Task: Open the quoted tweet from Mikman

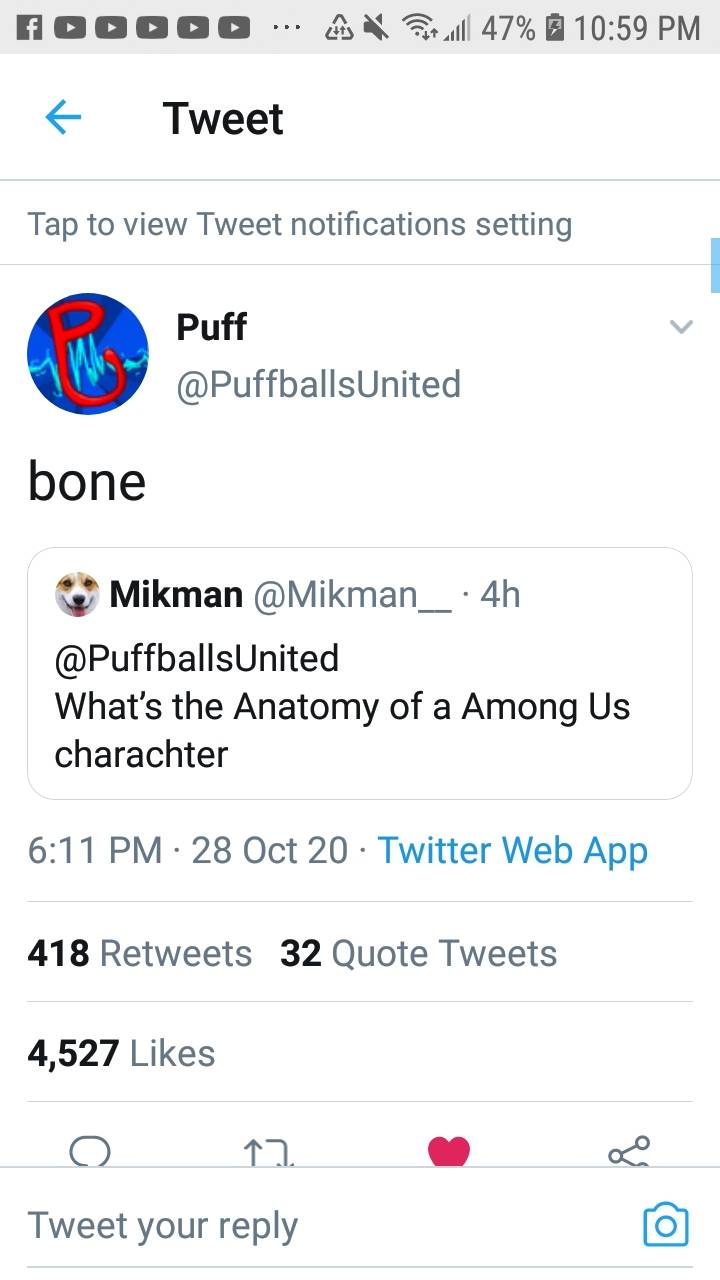Action: pos(360,706)
